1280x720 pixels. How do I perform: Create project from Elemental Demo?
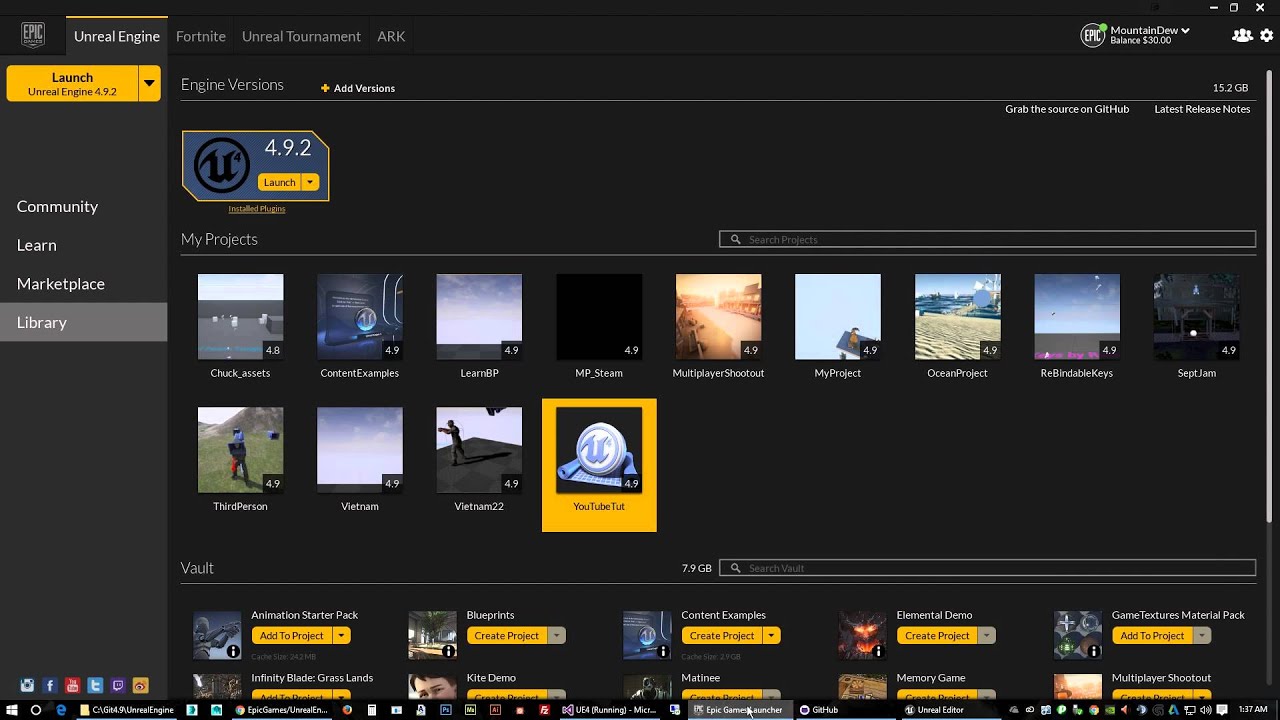(x=937, y=636)
